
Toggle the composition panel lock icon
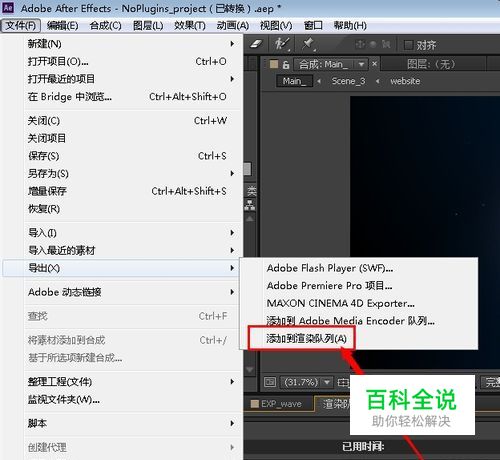point(286,64)
